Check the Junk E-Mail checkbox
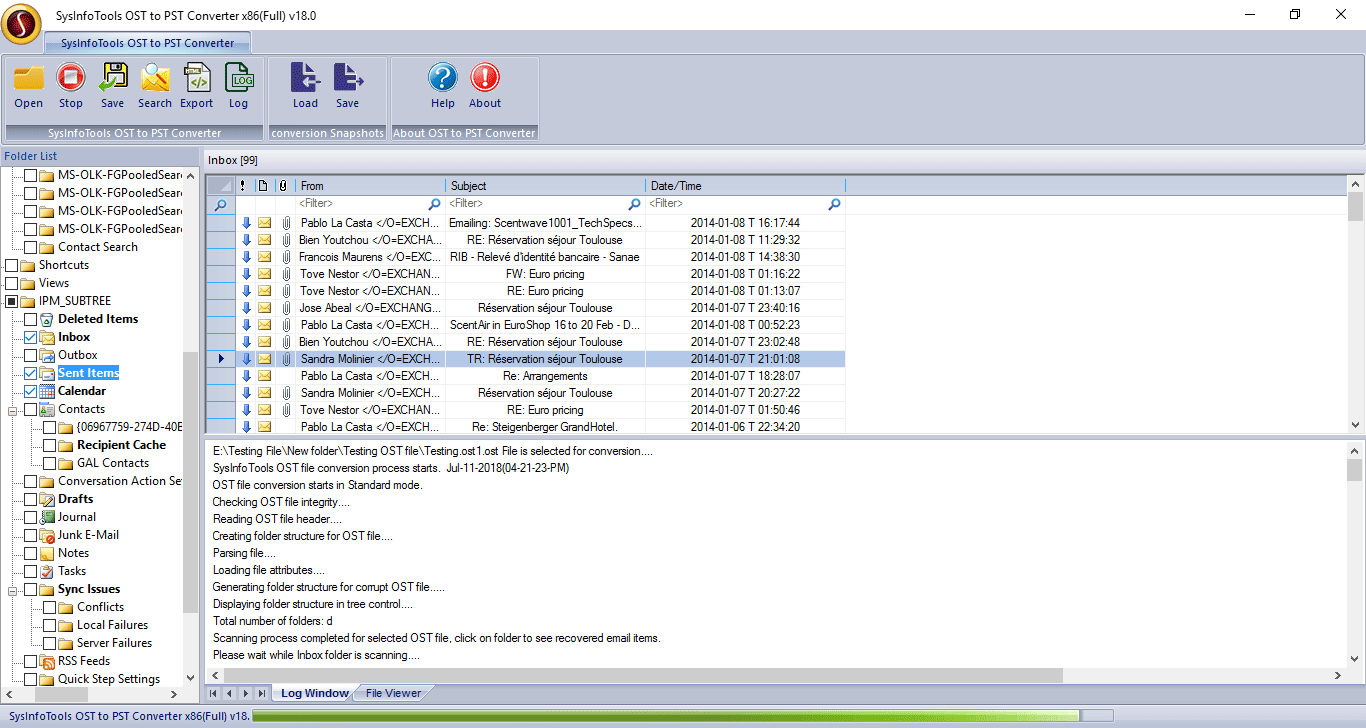The image size is (1366, 728). coord(30,535)
